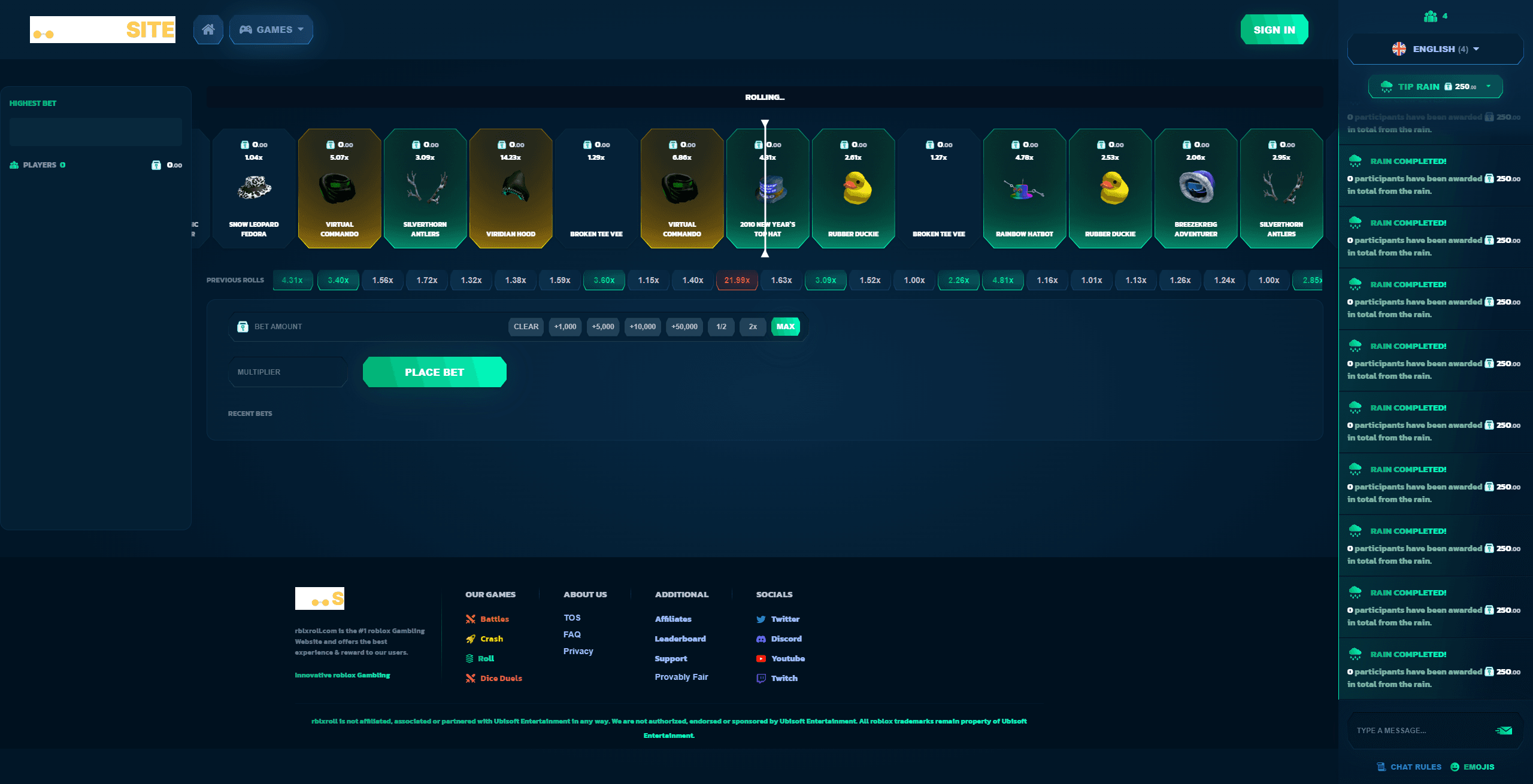Send chat message with arrow icon
This screenshot has height=784, width=1533.
click(x=1503, y=730)
